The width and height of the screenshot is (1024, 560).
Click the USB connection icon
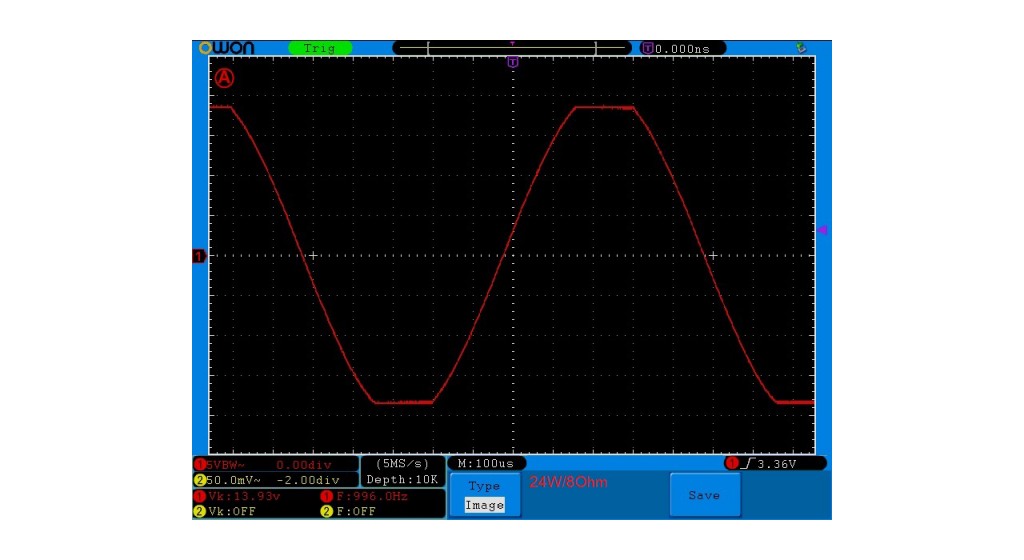(801, 48)
